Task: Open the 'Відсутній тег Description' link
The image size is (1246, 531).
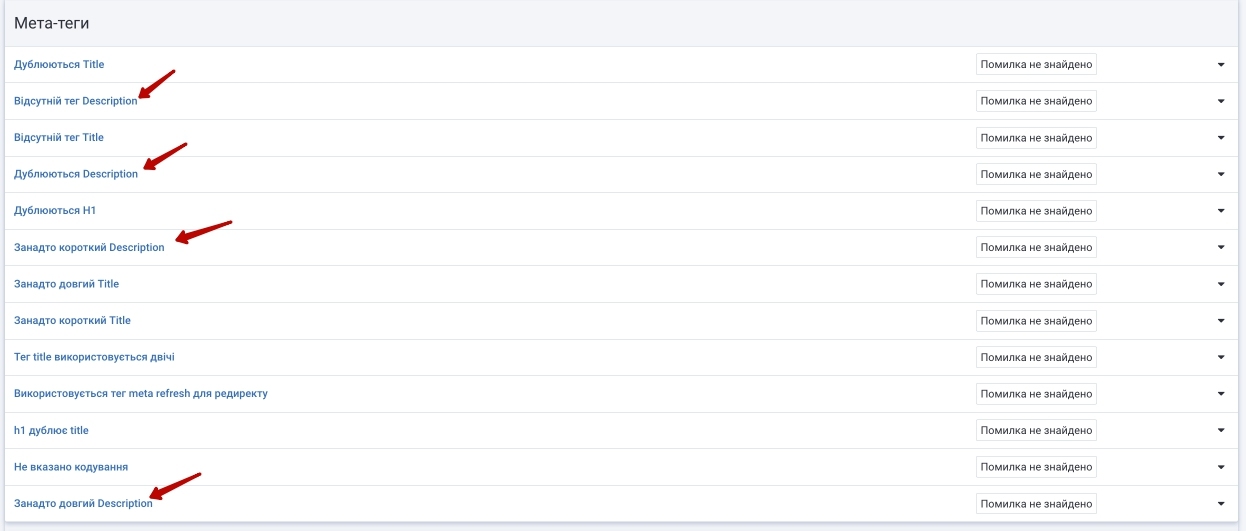Action: click(x=75, y=101)
